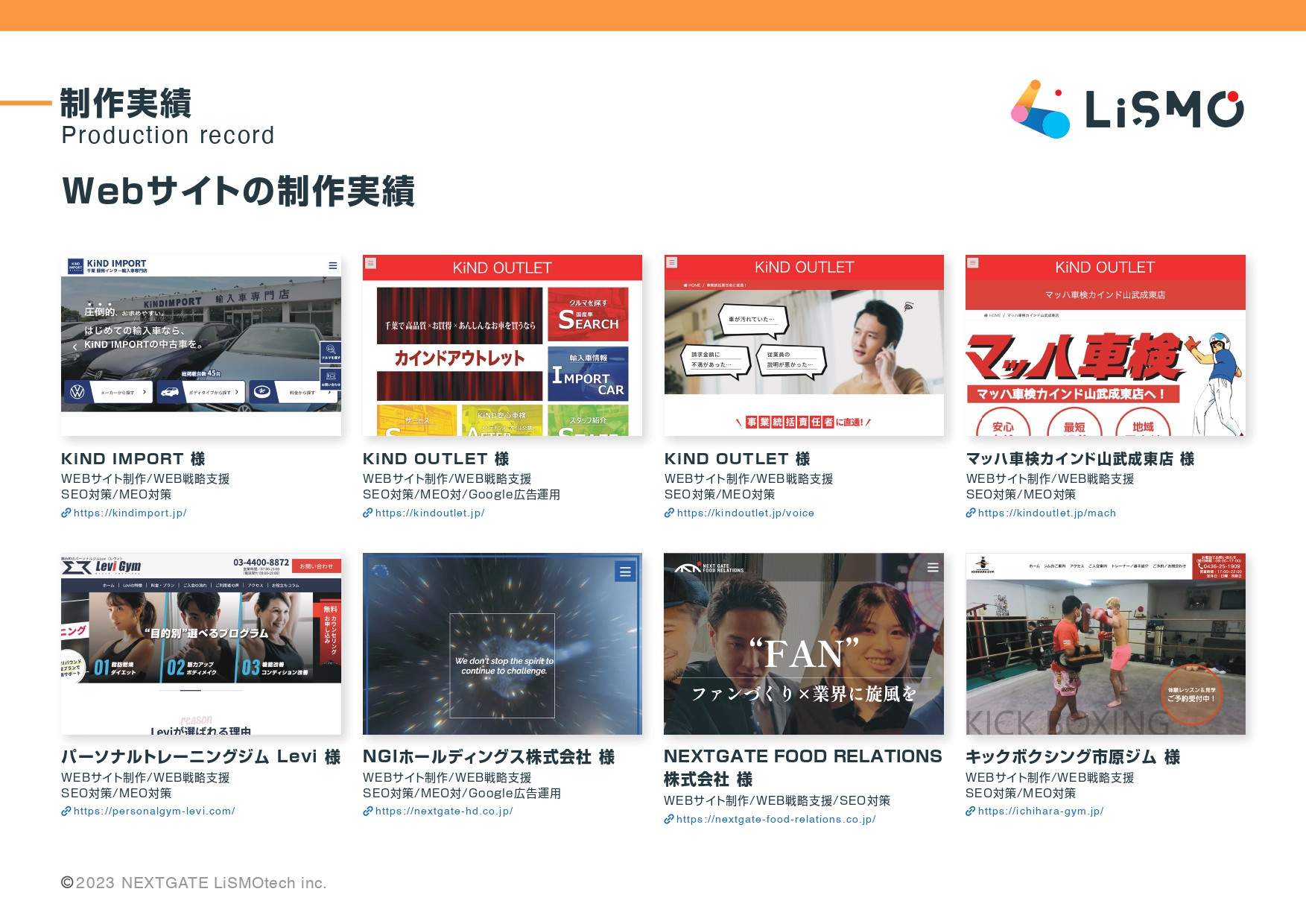Expand the メーカーから探す chevron
1306x924 pixels.
point(145,392)
